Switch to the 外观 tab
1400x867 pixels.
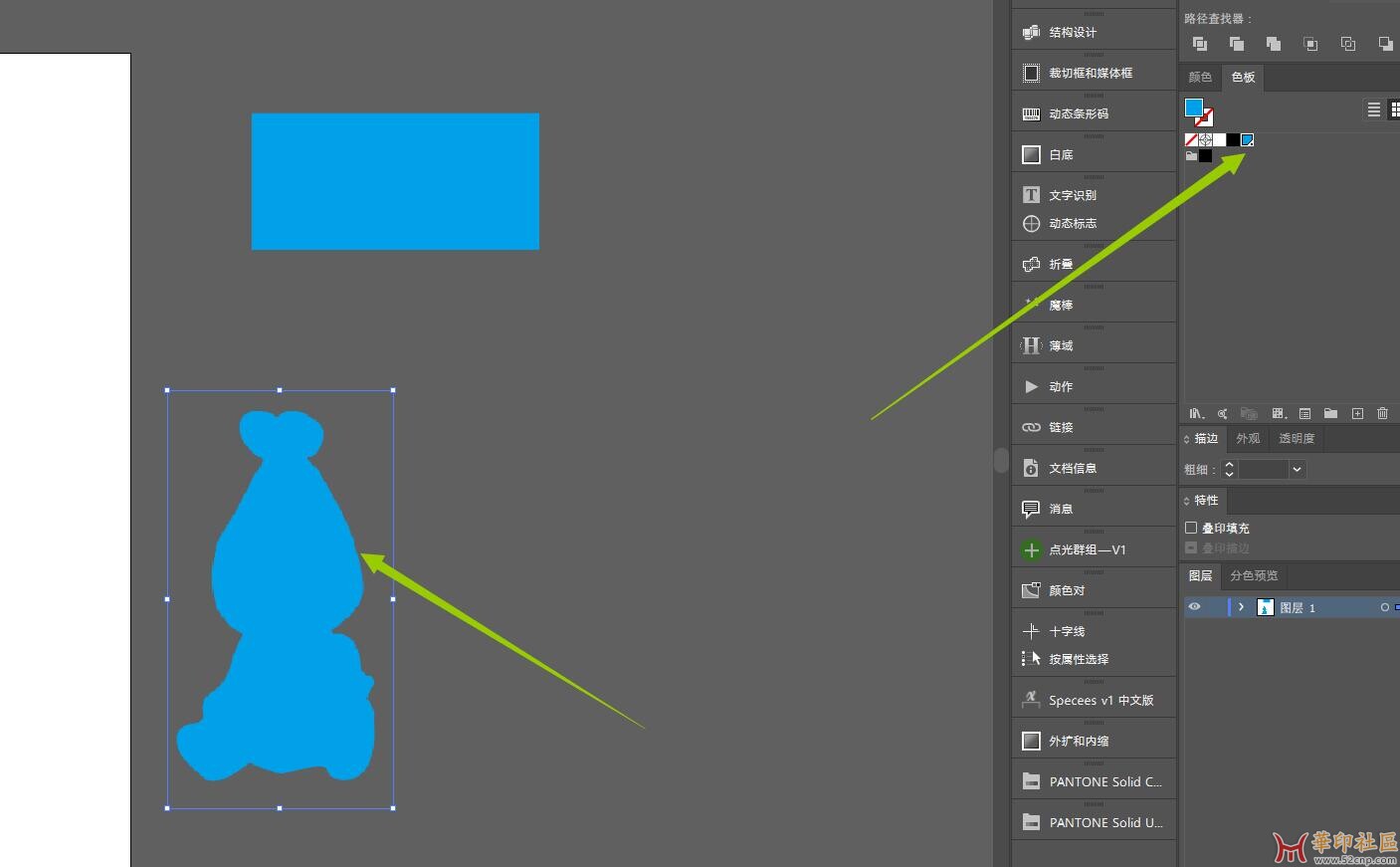click(x=1248, y=439)
